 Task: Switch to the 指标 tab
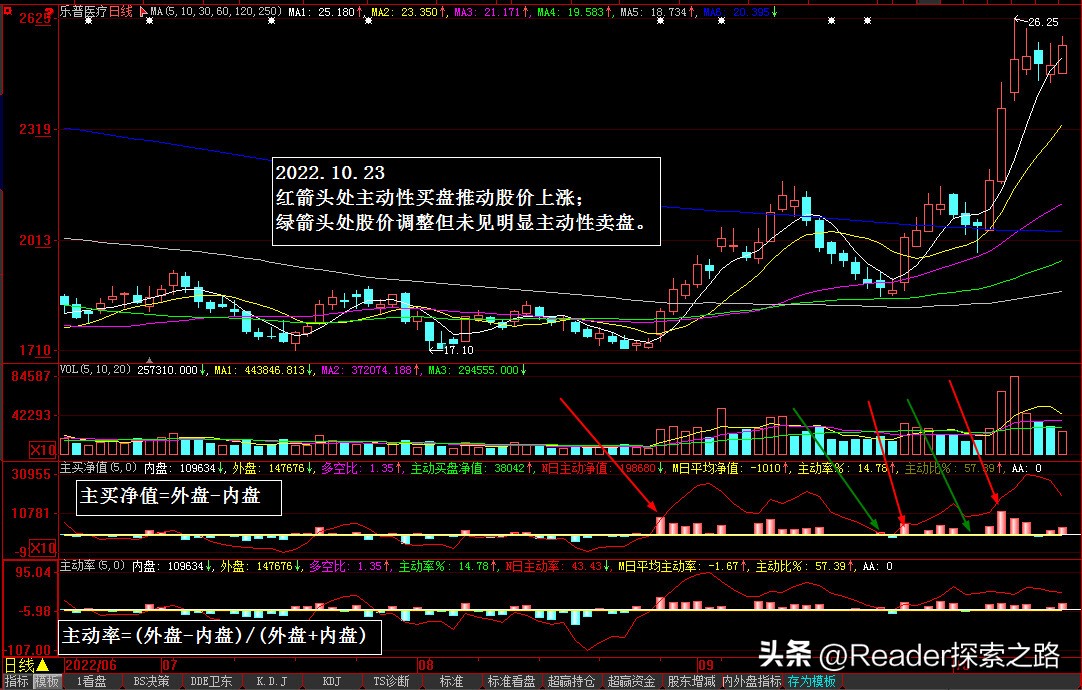pyautogui.click(x=17, y=682)
